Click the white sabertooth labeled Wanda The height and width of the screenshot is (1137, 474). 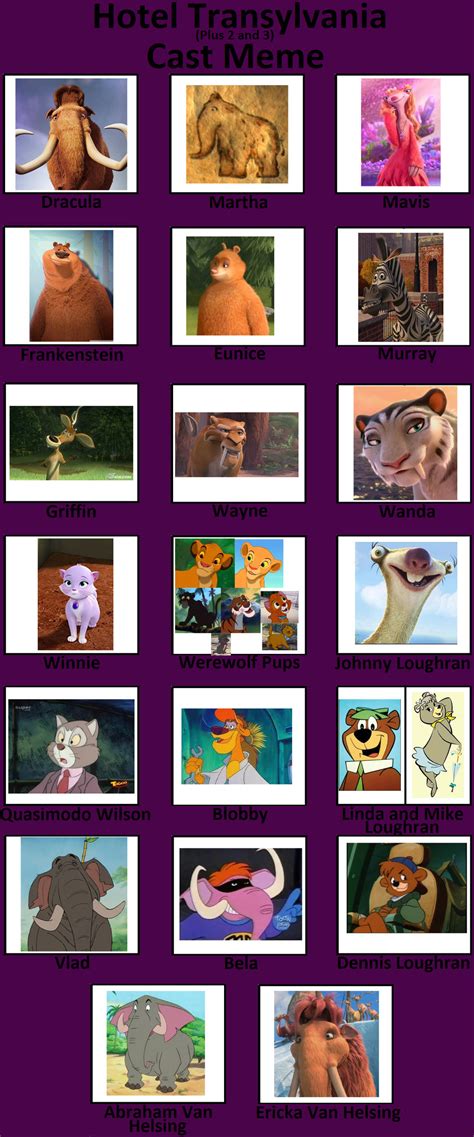pyautogui.click(x=405, y=442)
